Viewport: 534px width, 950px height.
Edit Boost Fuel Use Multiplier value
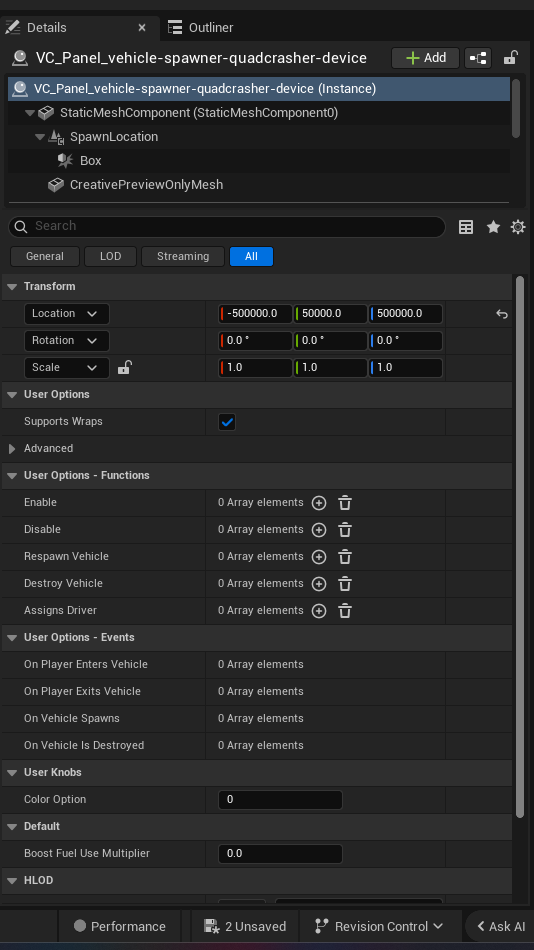pyautogui.click(x=280, y=854)
